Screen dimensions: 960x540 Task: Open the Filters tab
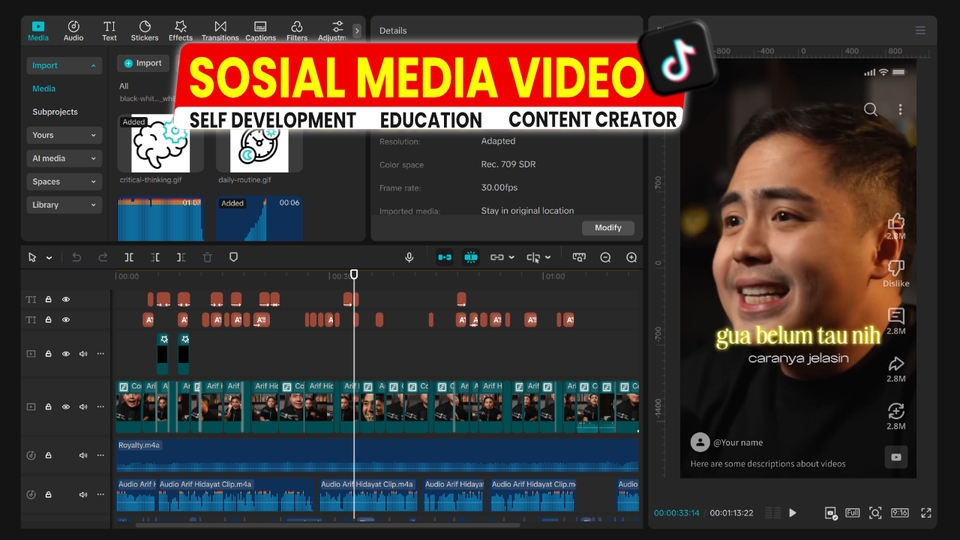pyautogui.click(x=297, y=31)
